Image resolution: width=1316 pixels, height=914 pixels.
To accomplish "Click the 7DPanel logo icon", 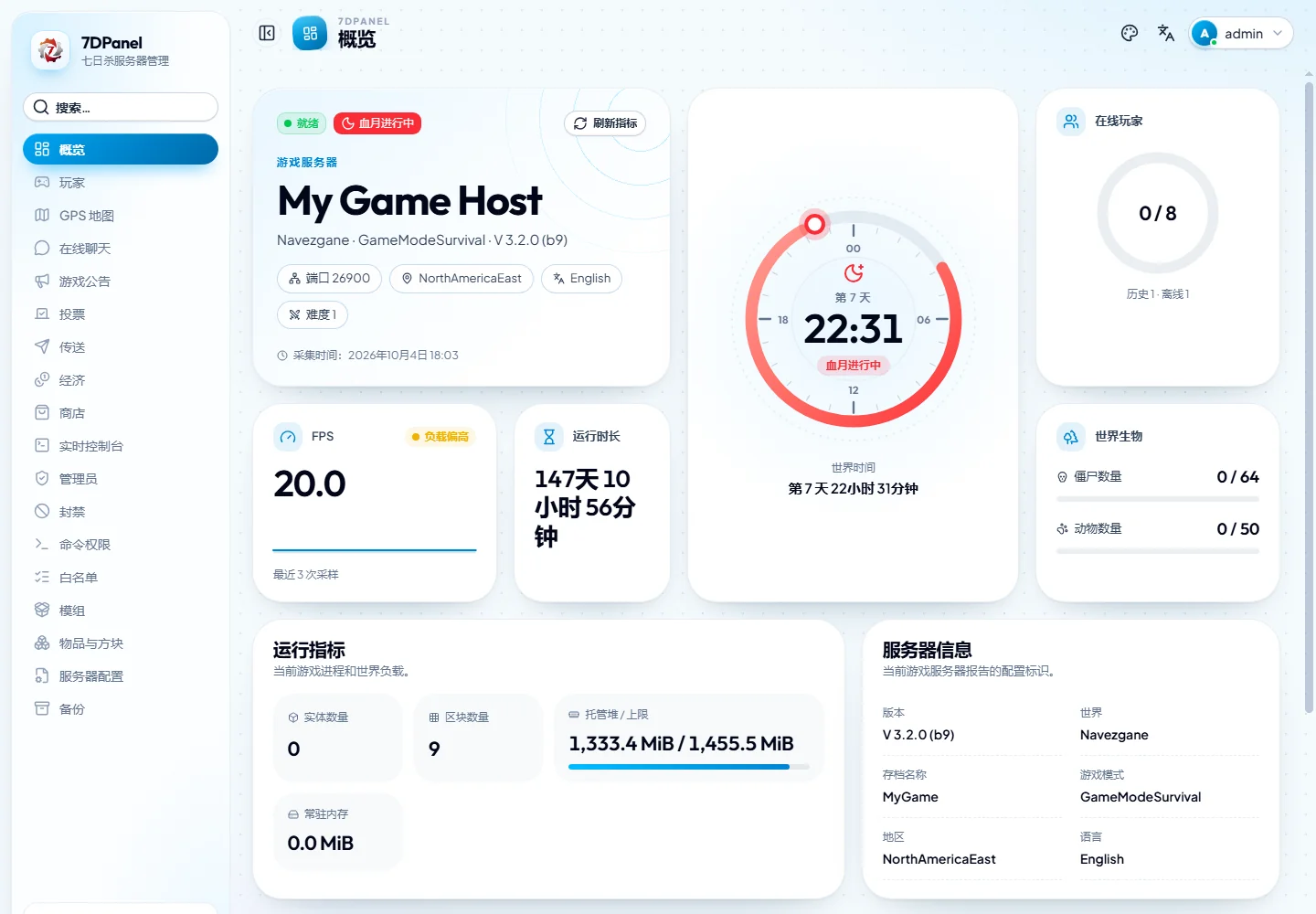I will pos(50,50).
